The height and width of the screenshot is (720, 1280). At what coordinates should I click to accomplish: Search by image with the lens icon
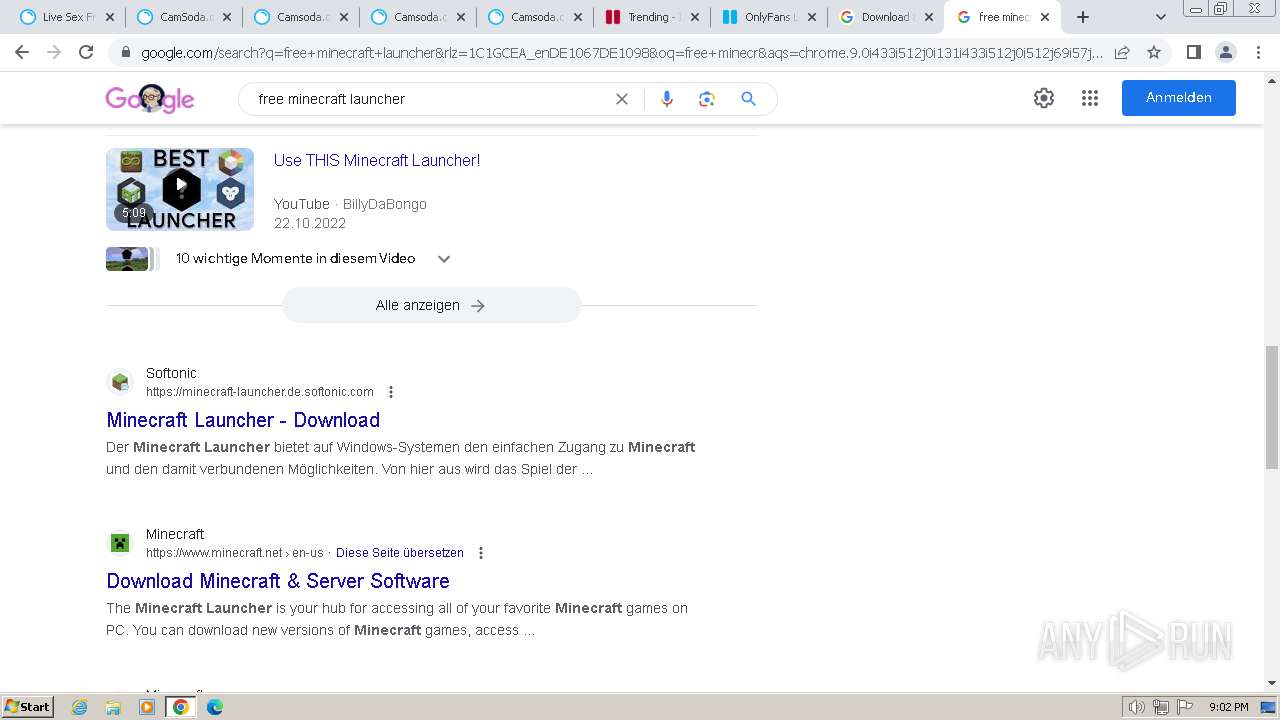click(x=707, y=99)
